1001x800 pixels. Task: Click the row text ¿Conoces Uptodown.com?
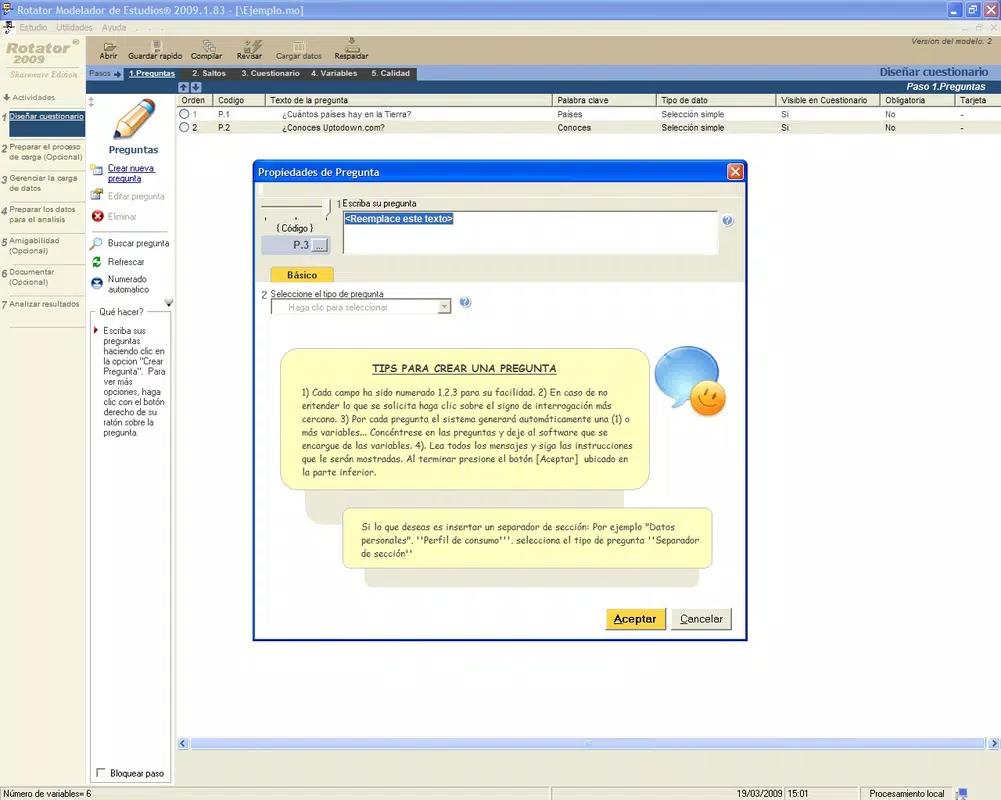[333, 128]
